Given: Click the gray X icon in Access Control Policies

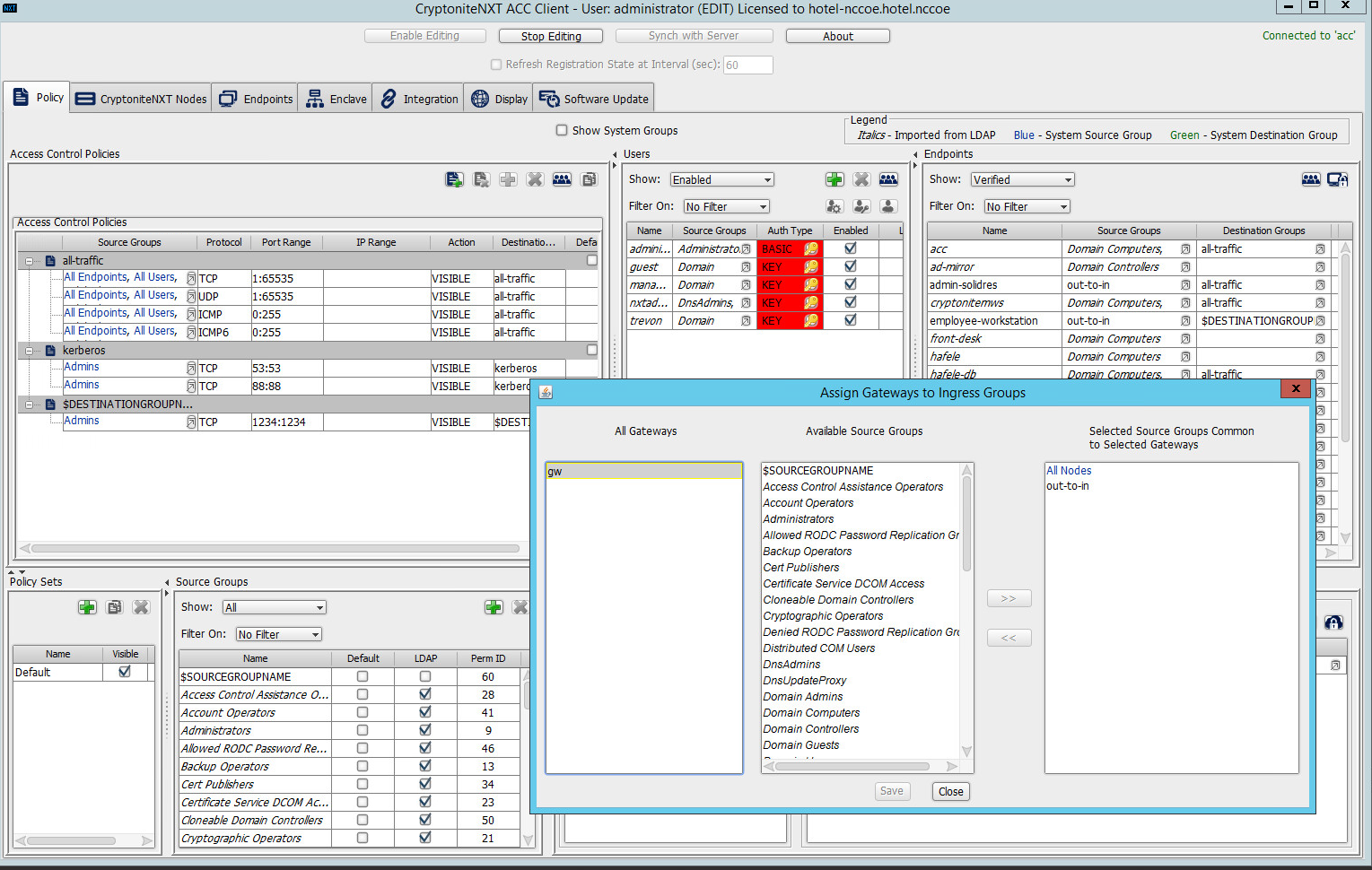Looking at the screenshot, I should tap(535, 179).
